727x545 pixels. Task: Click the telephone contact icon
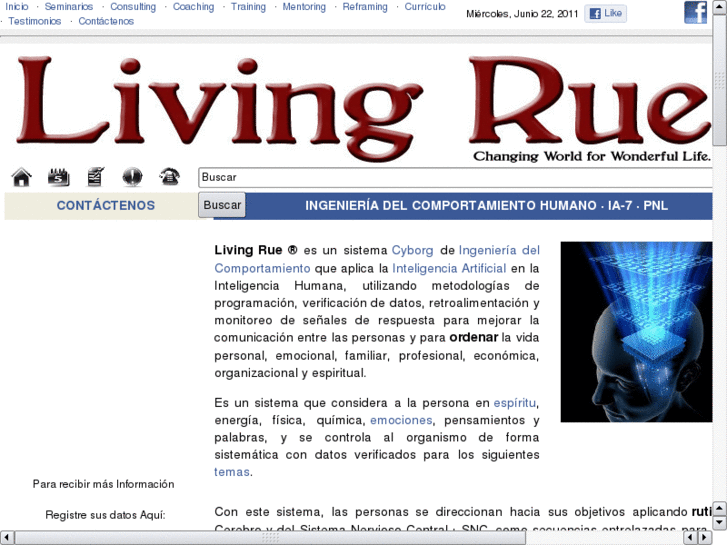169,177
